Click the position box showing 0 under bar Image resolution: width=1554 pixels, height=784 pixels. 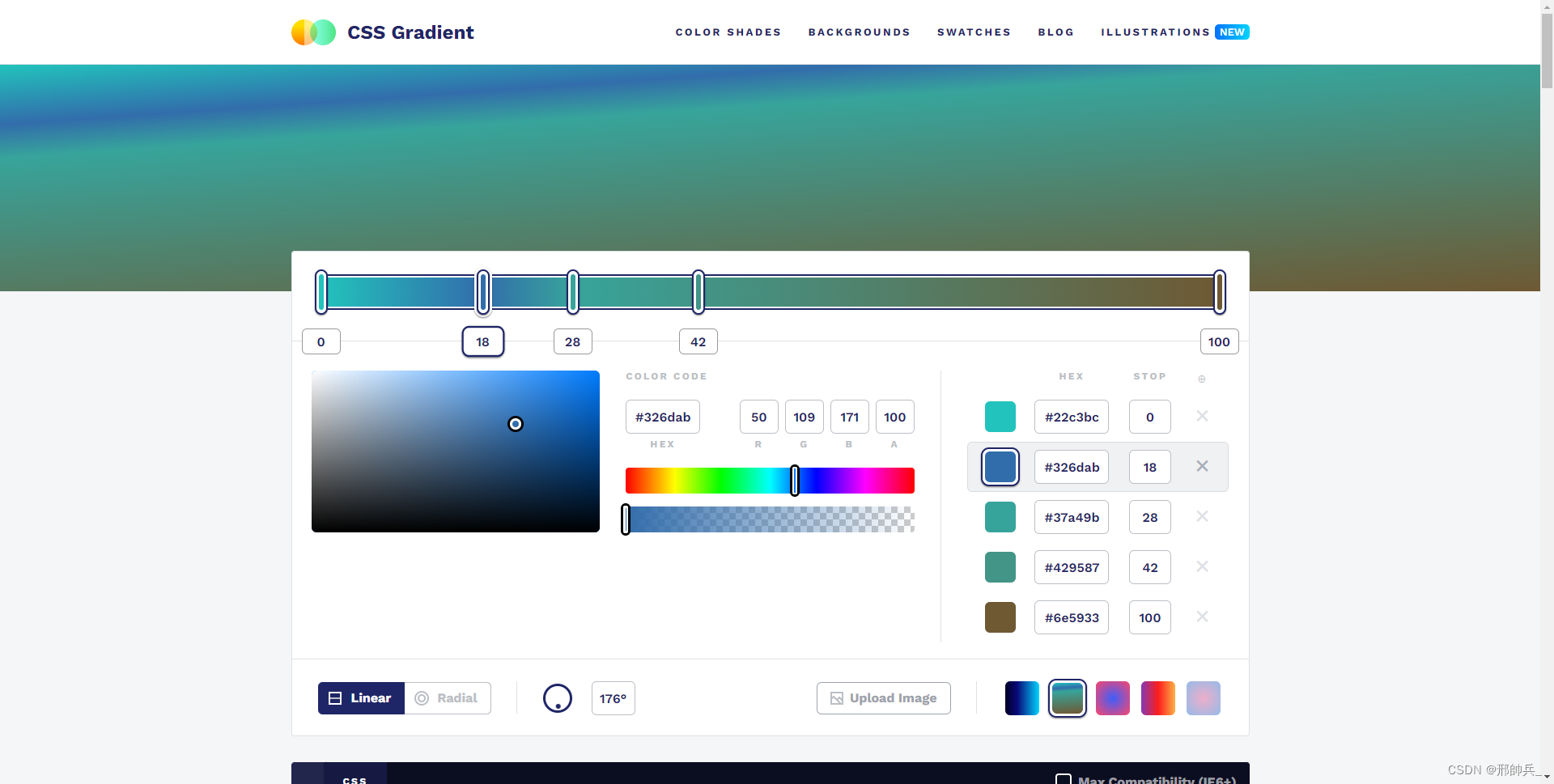click(x=321, y=341)
